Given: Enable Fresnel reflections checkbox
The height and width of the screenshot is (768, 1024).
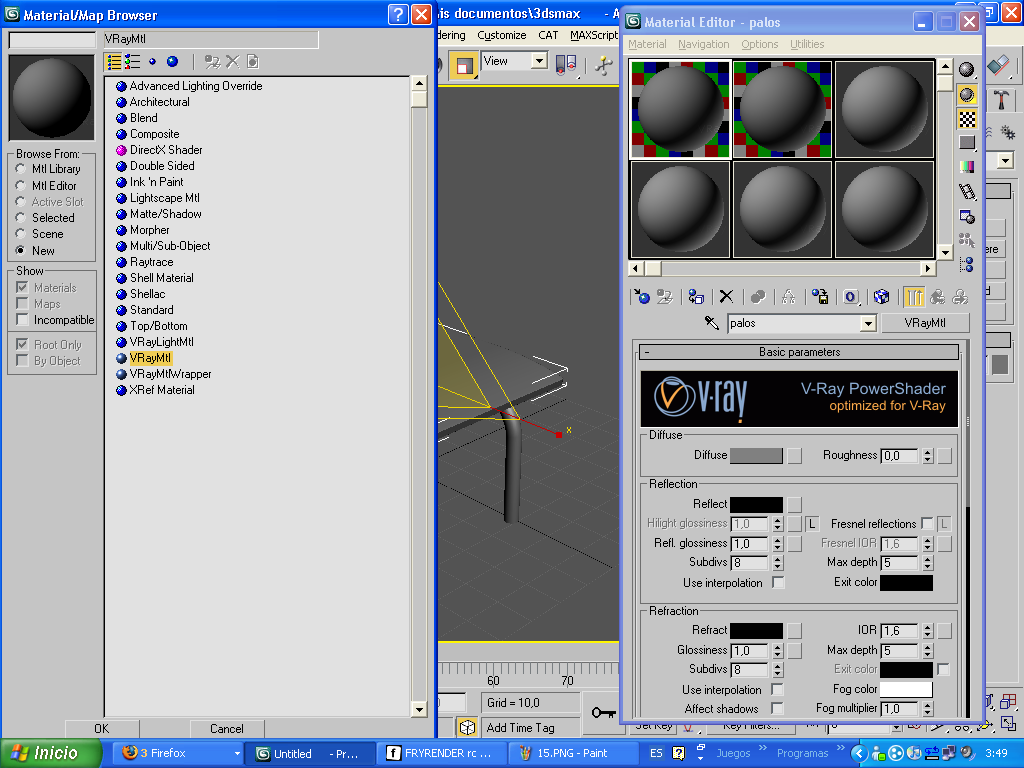Looking at the screenshot, I should point(927,523).
